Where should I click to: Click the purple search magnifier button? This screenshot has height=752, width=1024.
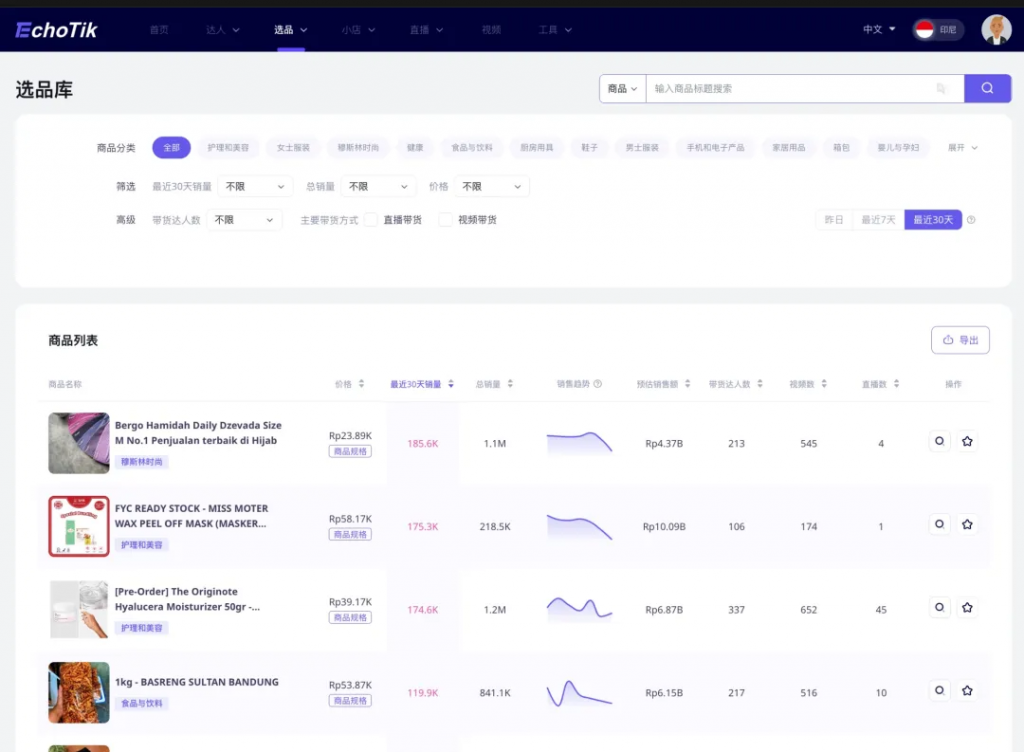pyautogui.click(x=987, y=88)
